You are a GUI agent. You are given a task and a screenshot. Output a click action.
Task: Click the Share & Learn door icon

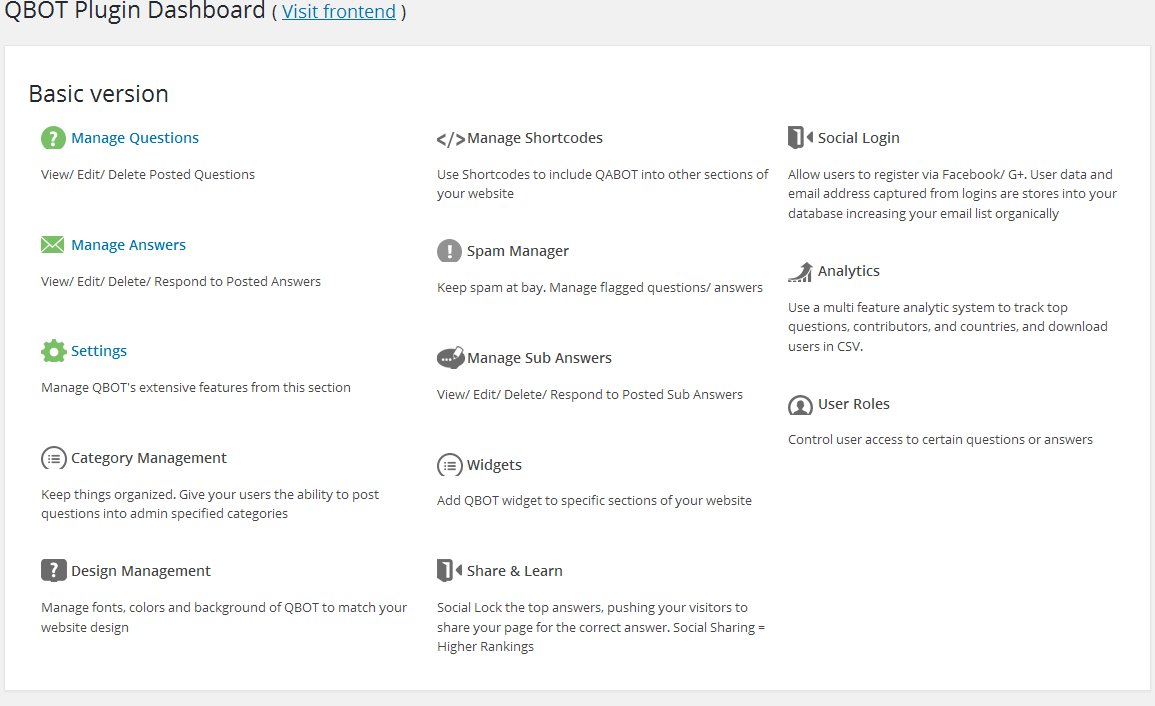click(x=449, y=571)
